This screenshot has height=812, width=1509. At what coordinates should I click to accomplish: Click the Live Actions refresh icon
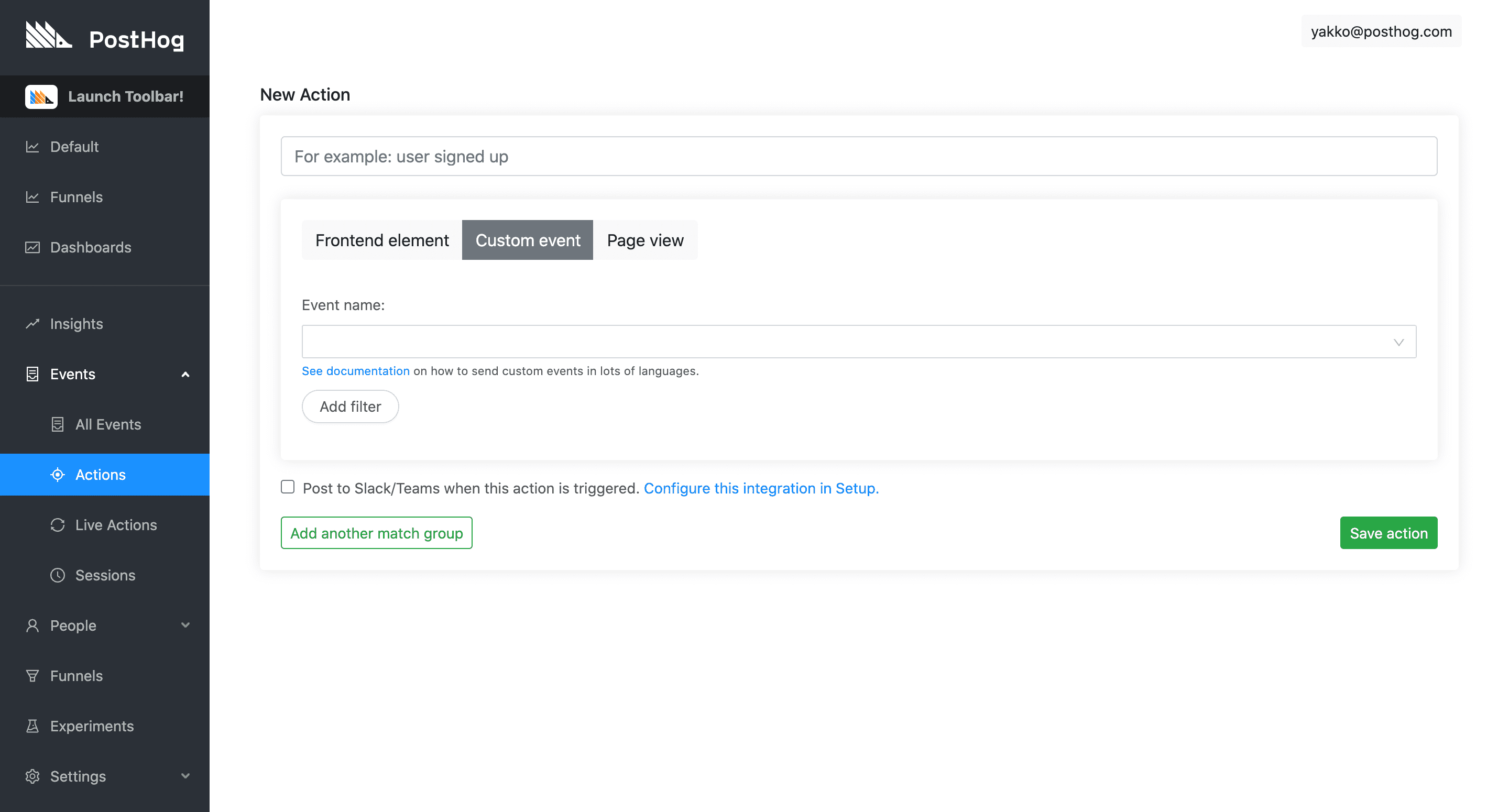[x=58, y=525]
